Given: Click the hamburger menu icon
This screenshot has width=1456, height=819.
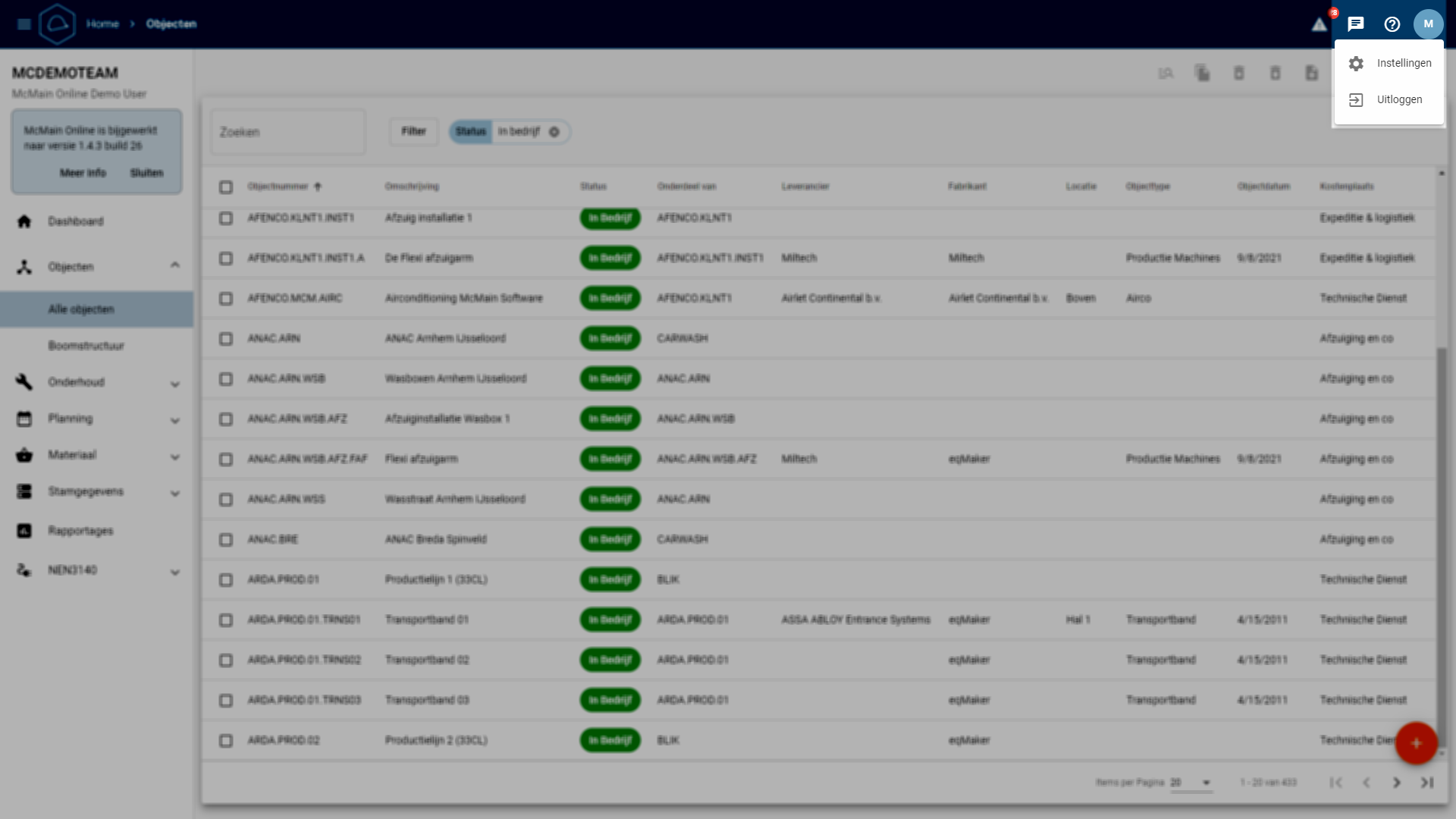Looking at the screenshot, I should pos(24,24).
